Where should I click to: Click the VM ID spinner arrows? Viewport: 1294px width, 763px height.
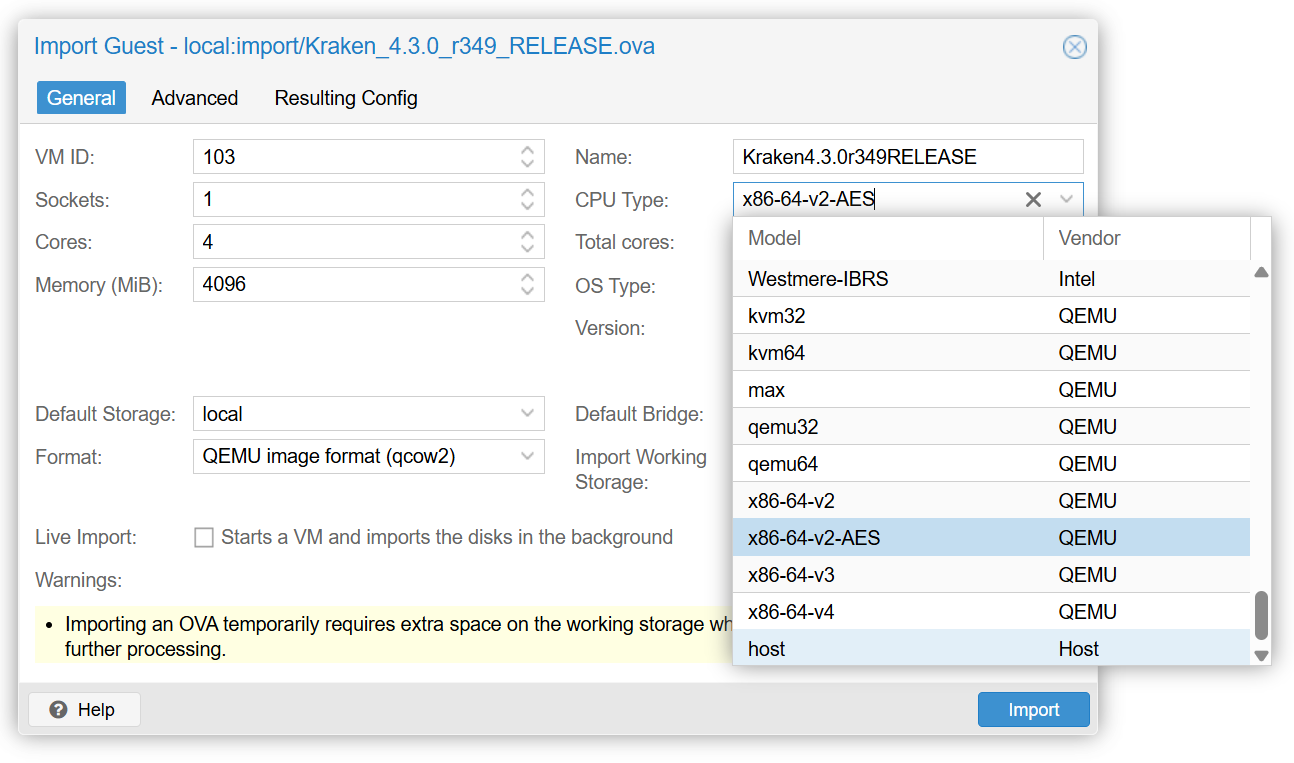[x=527, y=157]
